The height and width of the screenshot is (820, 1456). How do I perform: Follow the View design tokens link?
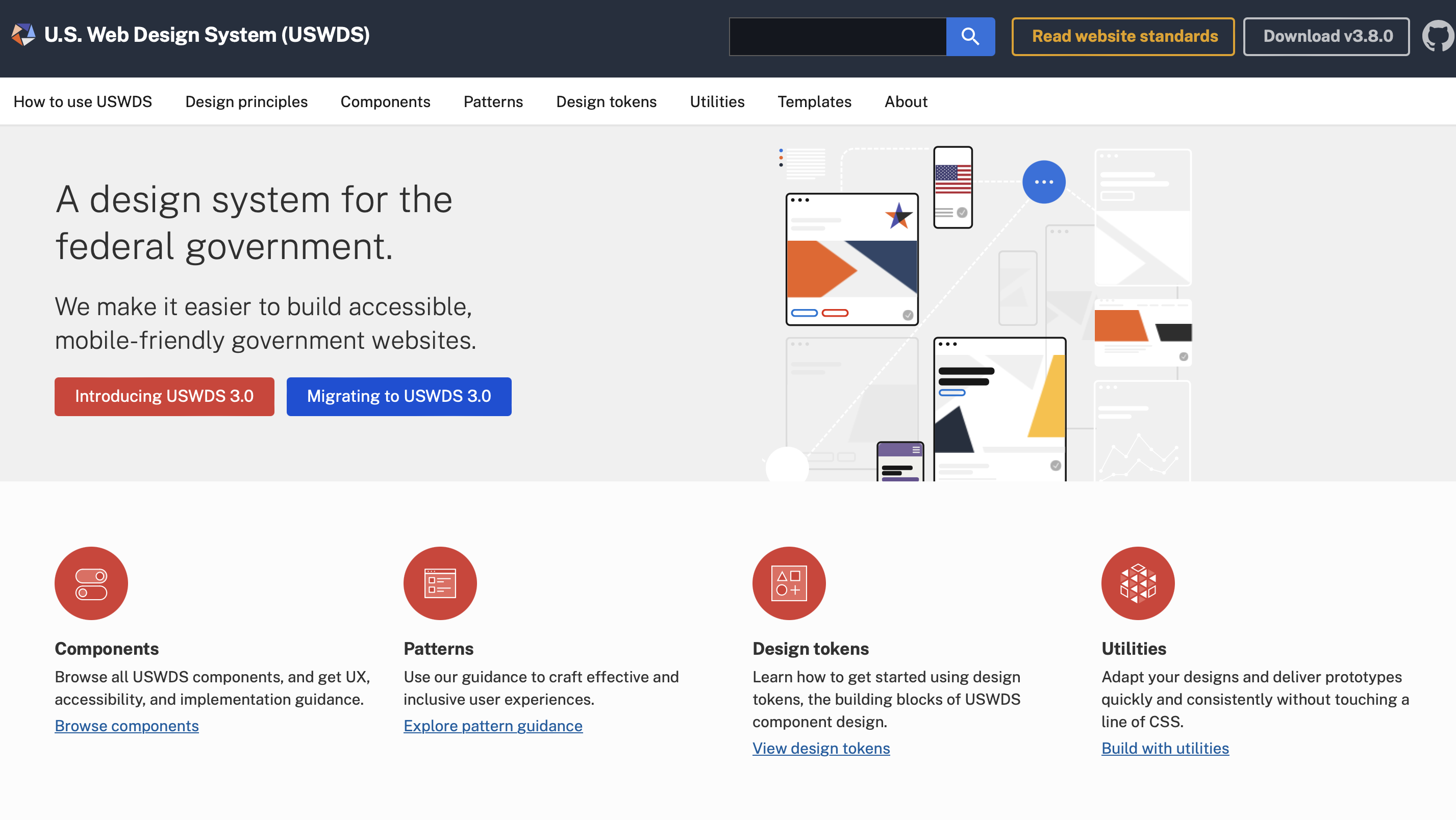821,748
